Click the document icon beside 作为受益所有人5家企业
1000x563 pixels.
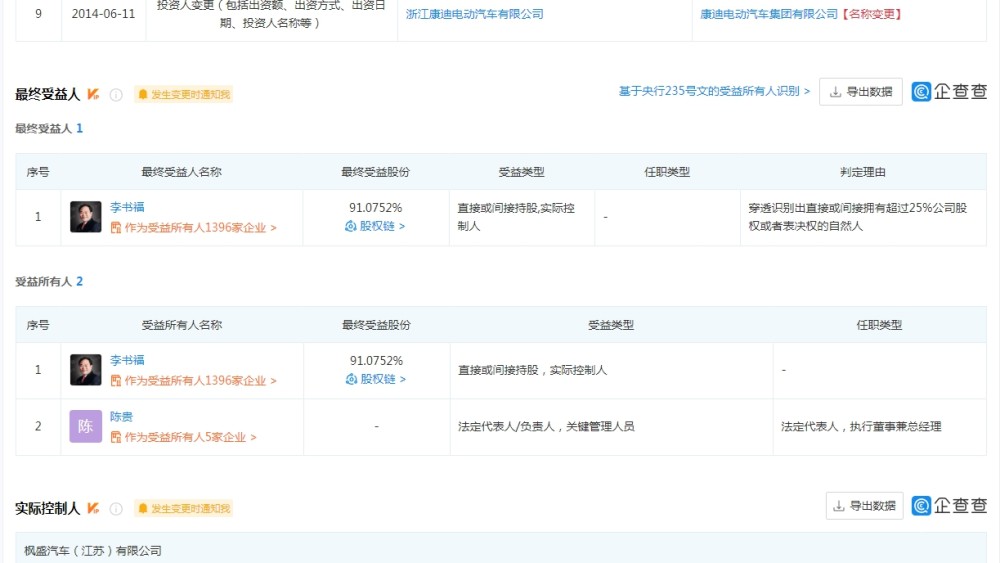115,437
